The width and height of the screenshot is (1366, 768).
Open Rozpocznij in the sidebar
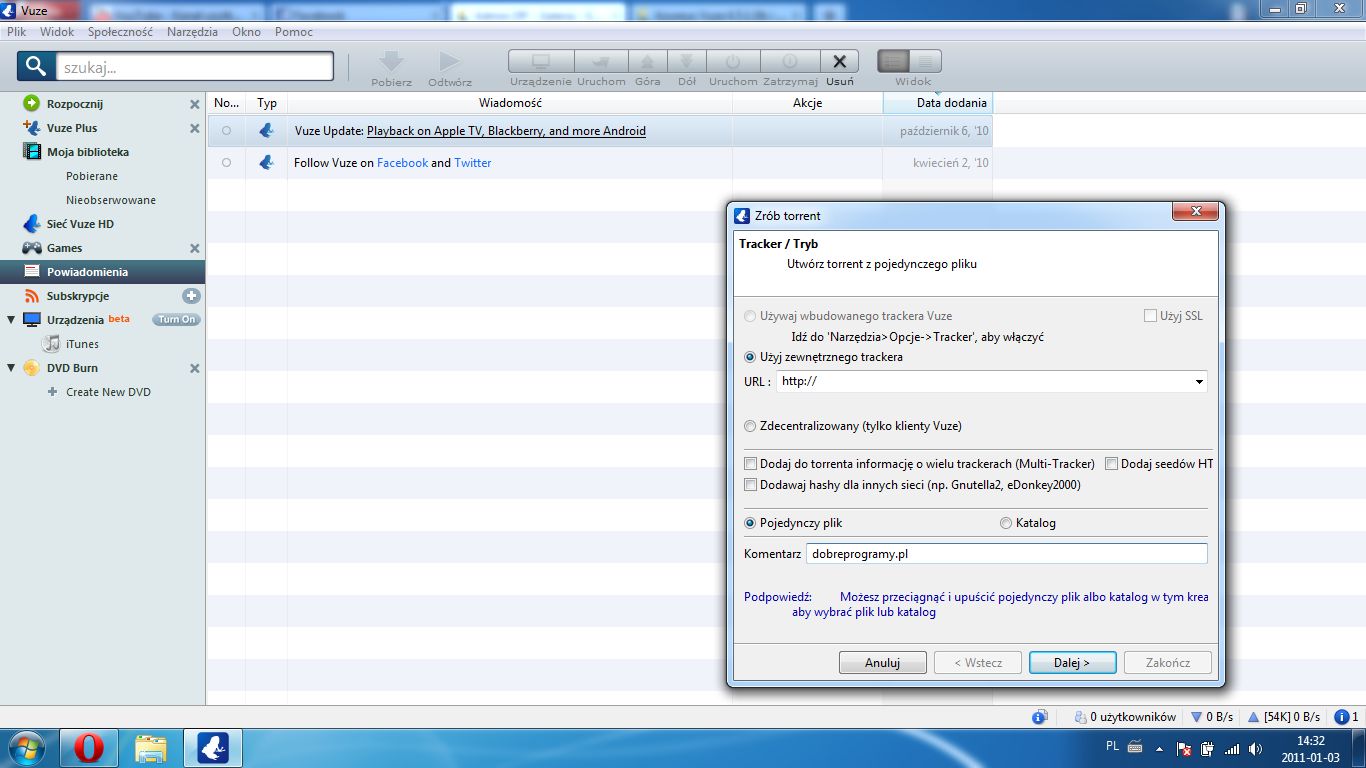[x=75, y=104]
